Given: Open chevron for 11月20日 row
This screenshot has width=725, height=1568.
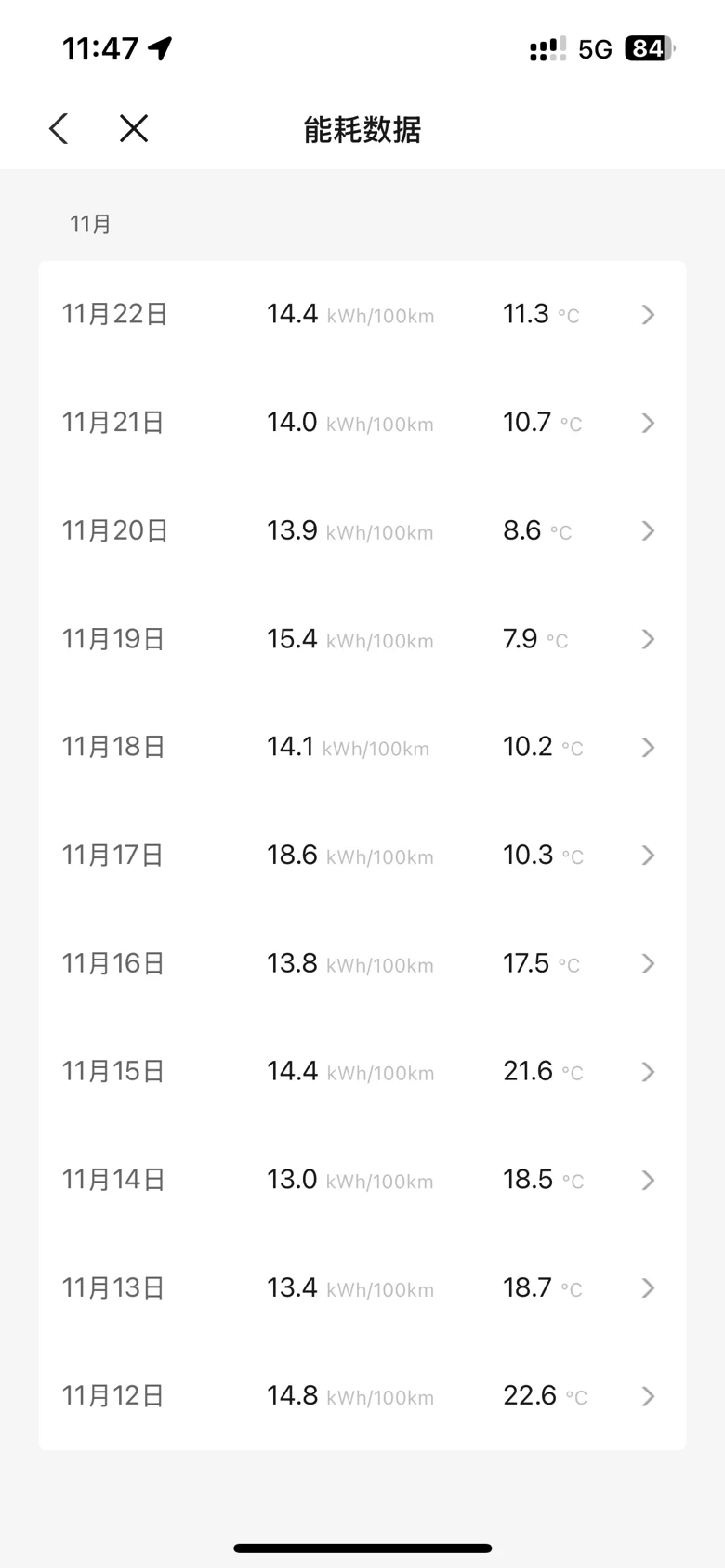Looking at the screenshot, I should (649, 531).
